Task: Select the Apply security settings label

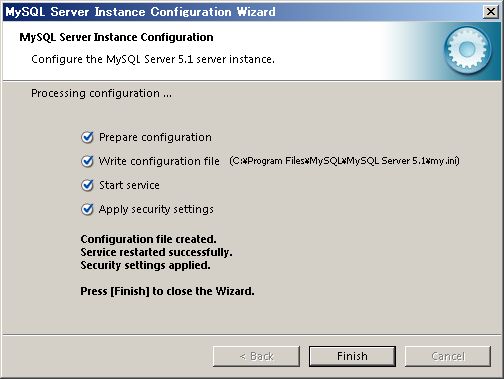Action: 156,209
